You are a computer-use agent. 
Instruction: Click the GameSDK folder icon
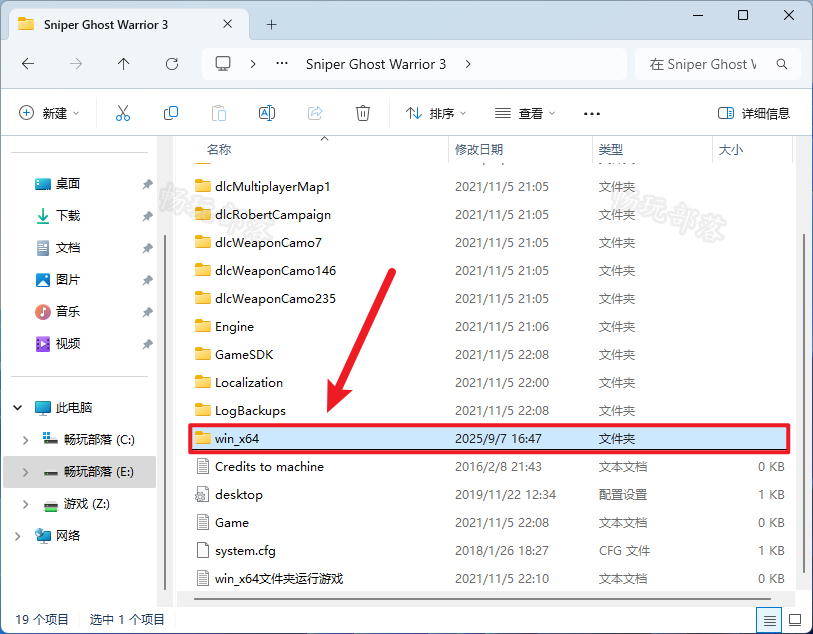[203, 354]
